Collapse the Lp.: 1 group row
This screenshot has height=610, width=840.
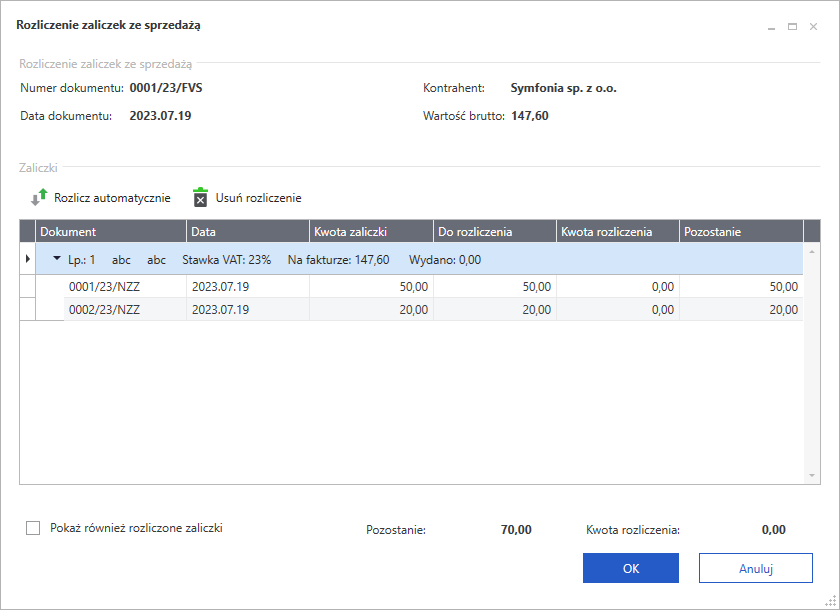[x=57, y=259]
